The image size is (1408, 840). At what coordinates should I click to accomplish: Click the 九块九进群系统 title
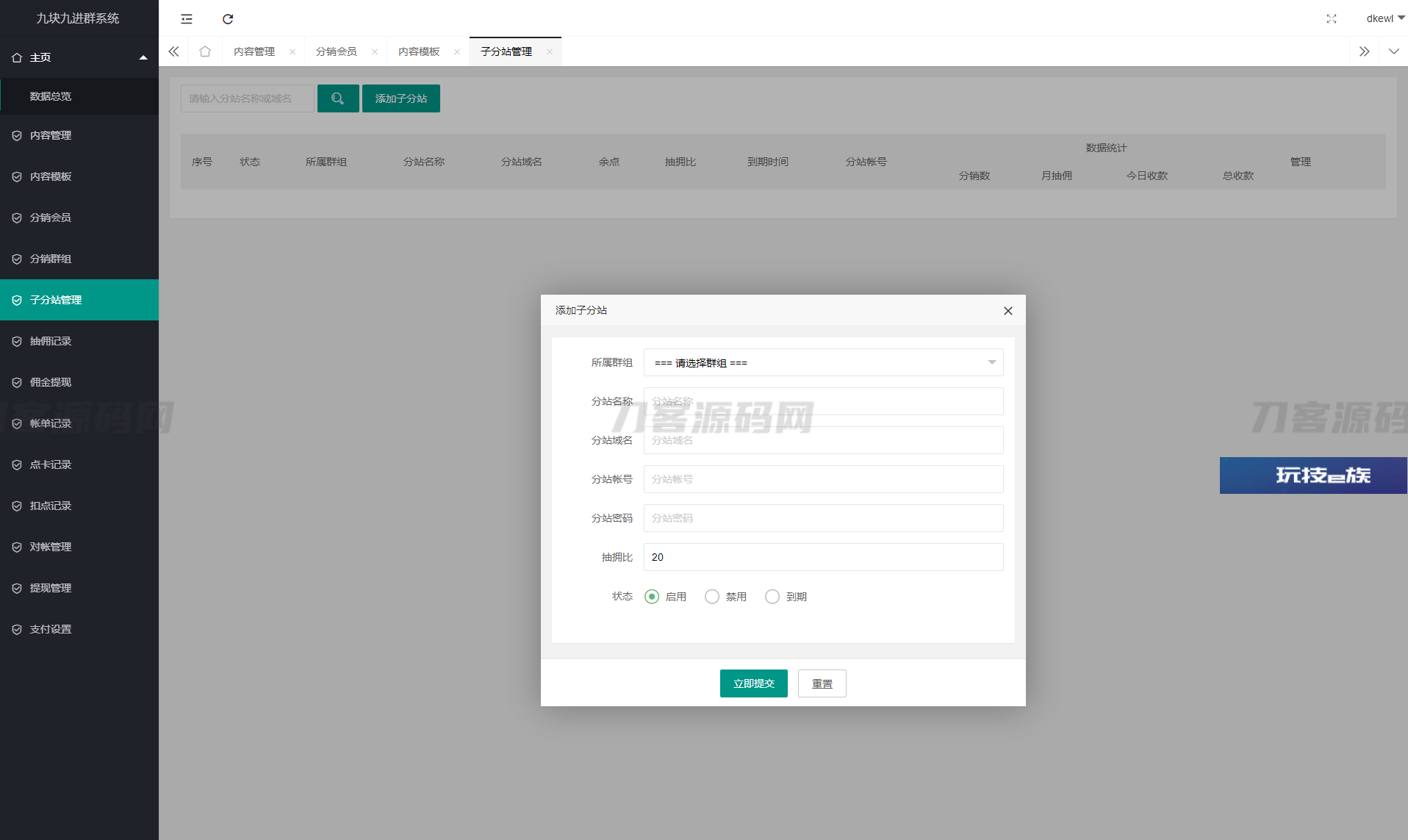tap(78, 18)
